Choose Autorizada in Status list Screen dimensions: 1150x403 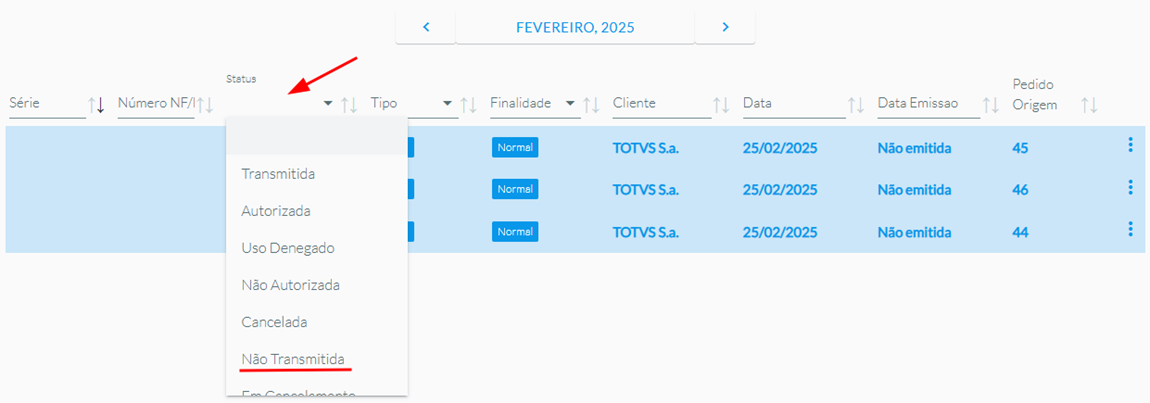click(317, 211)
